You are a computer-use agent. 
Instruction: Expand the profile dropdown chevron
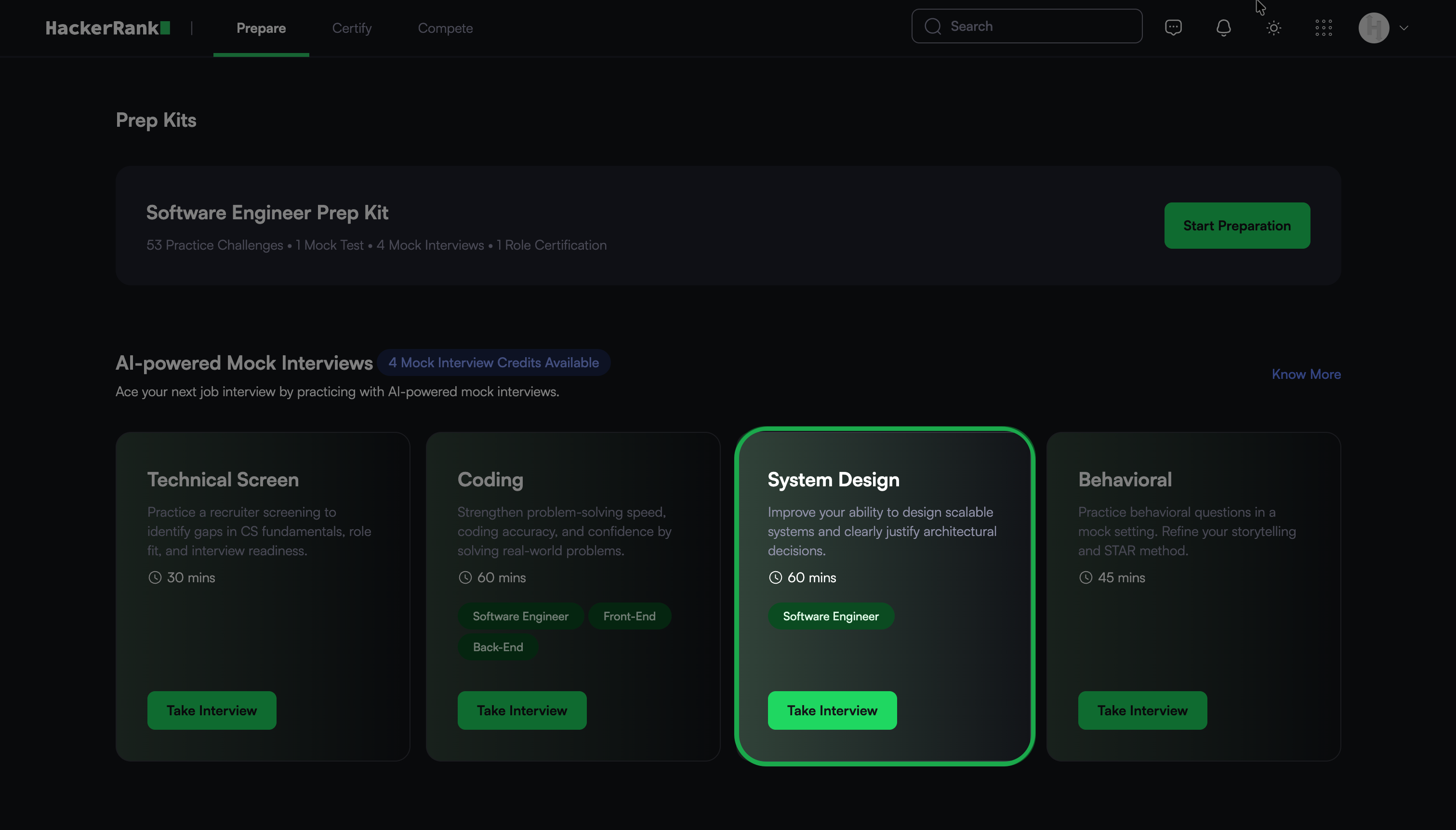pos(1403,27)
